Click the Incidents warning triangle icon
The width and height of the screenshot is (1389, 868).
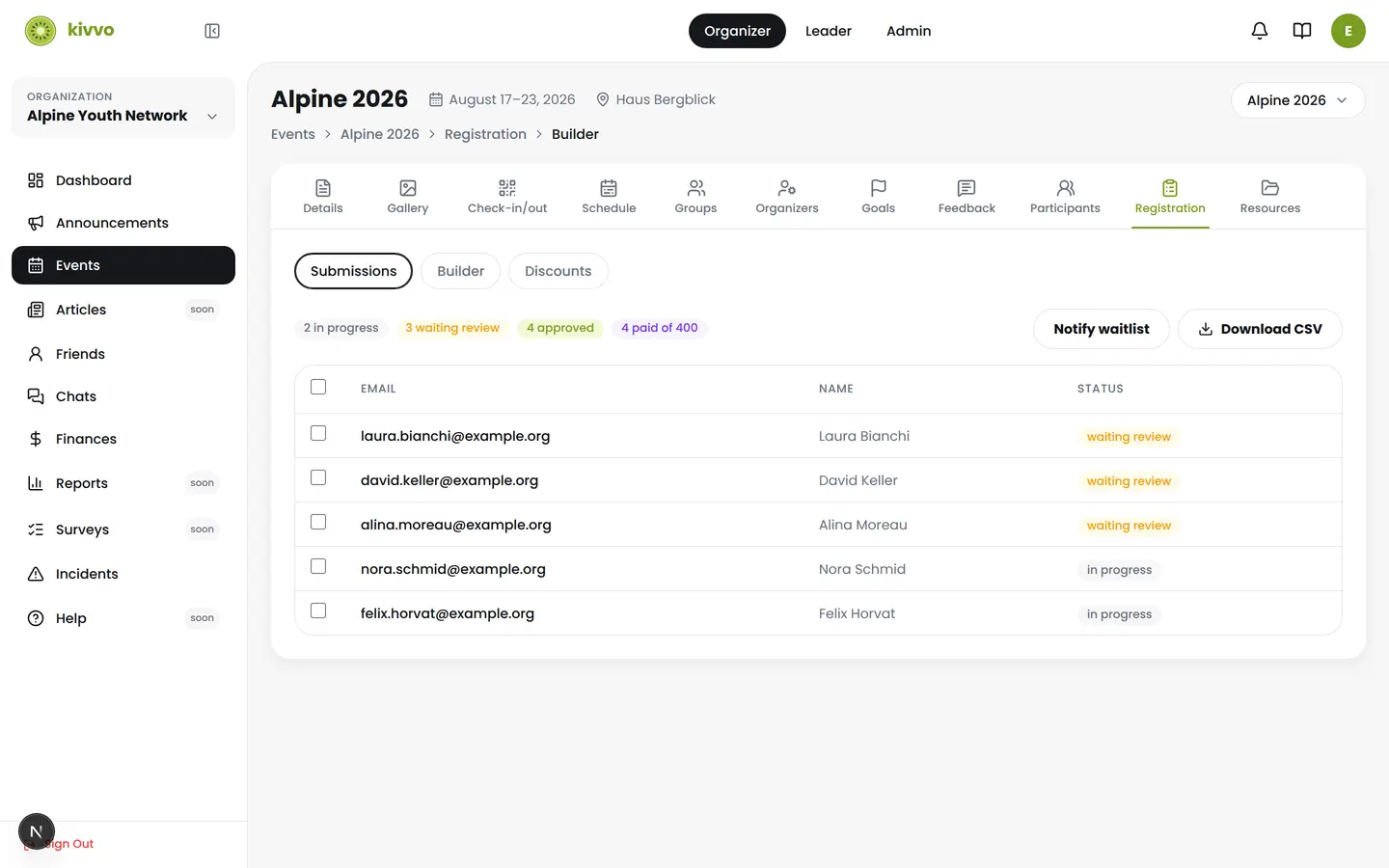click(x=36, y=574)
